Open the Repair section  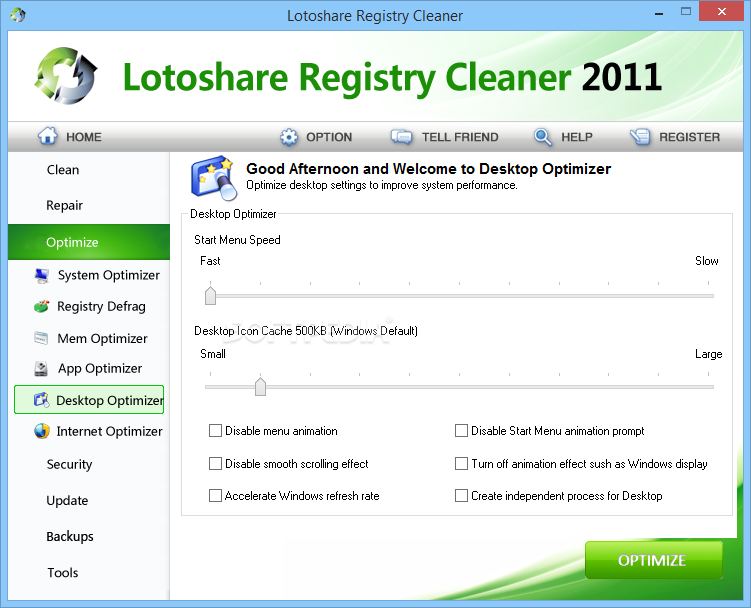click(x=64, y=206)
